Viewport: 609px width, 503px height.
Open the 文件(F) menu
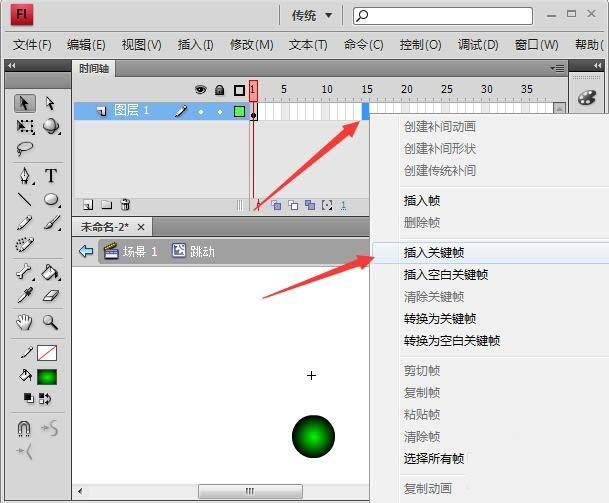pyautogui.click(x=32, y=45)
